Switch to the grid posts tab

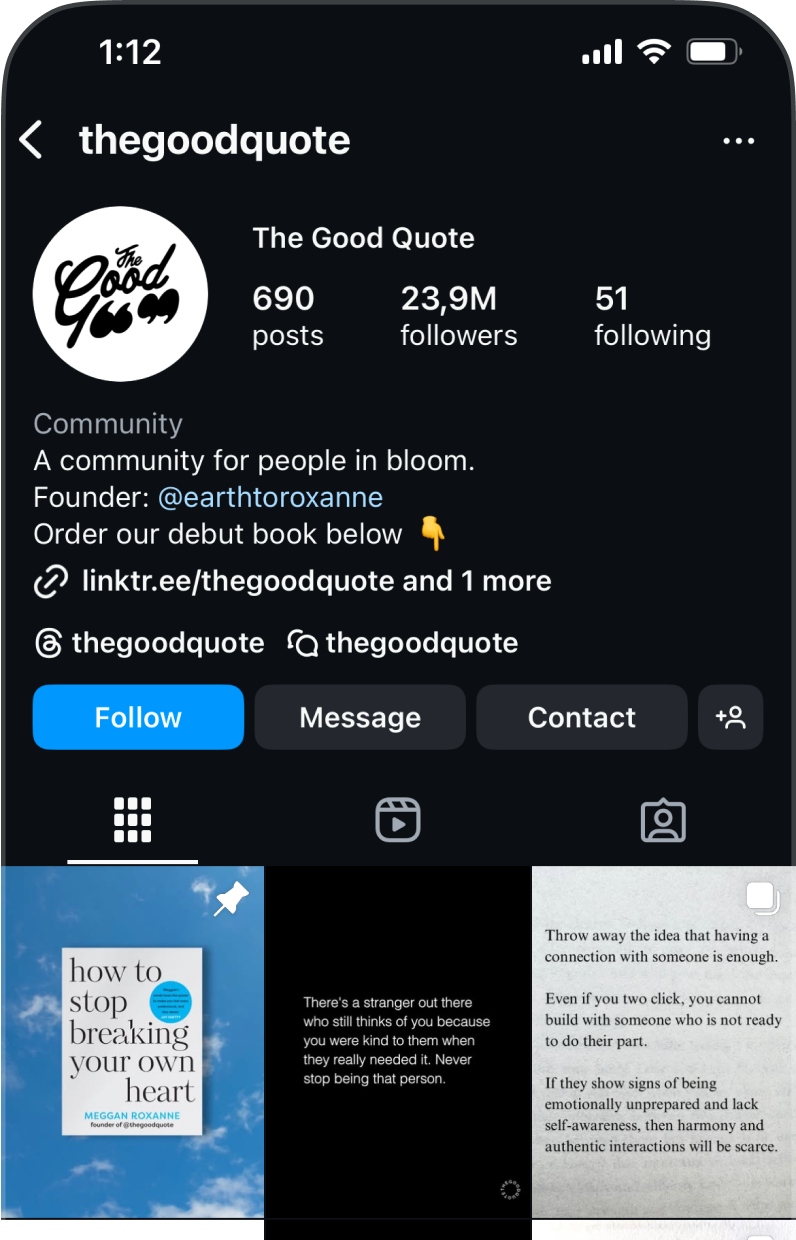click(x=132, y=821)
